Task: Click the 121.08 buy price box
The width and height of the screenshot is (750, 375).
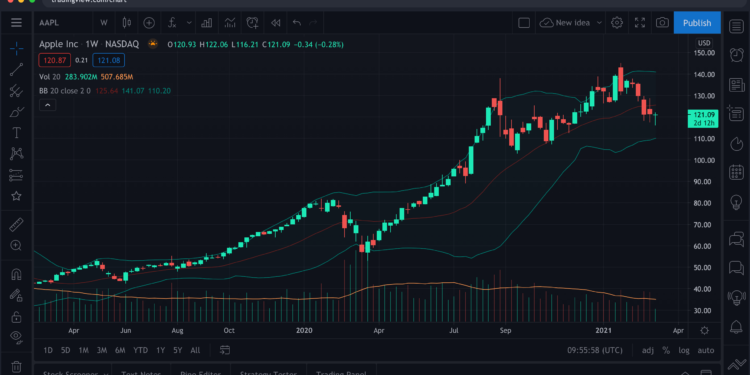Action: 109,60
